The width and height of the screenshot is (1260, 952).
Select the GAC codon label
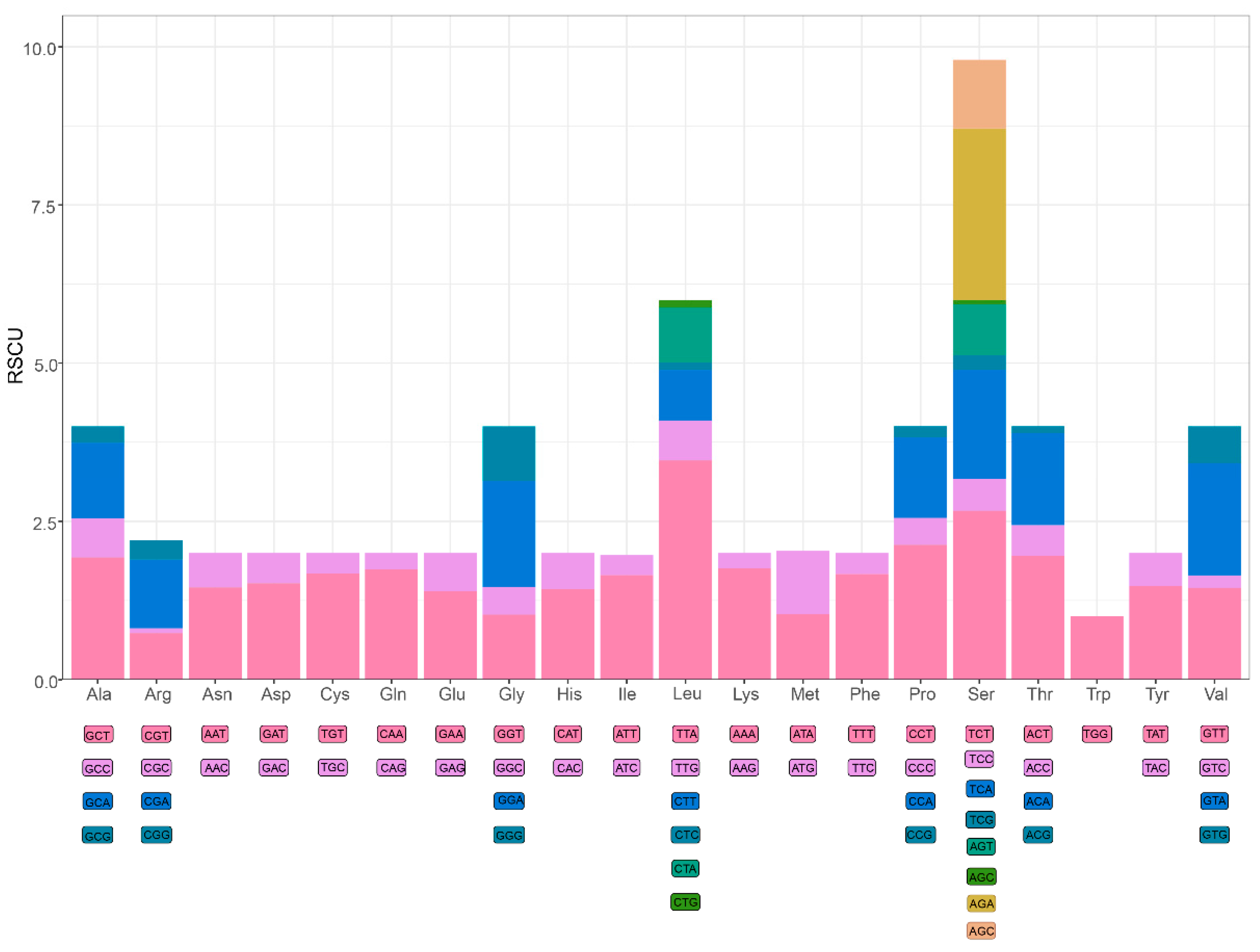(274, 767)
